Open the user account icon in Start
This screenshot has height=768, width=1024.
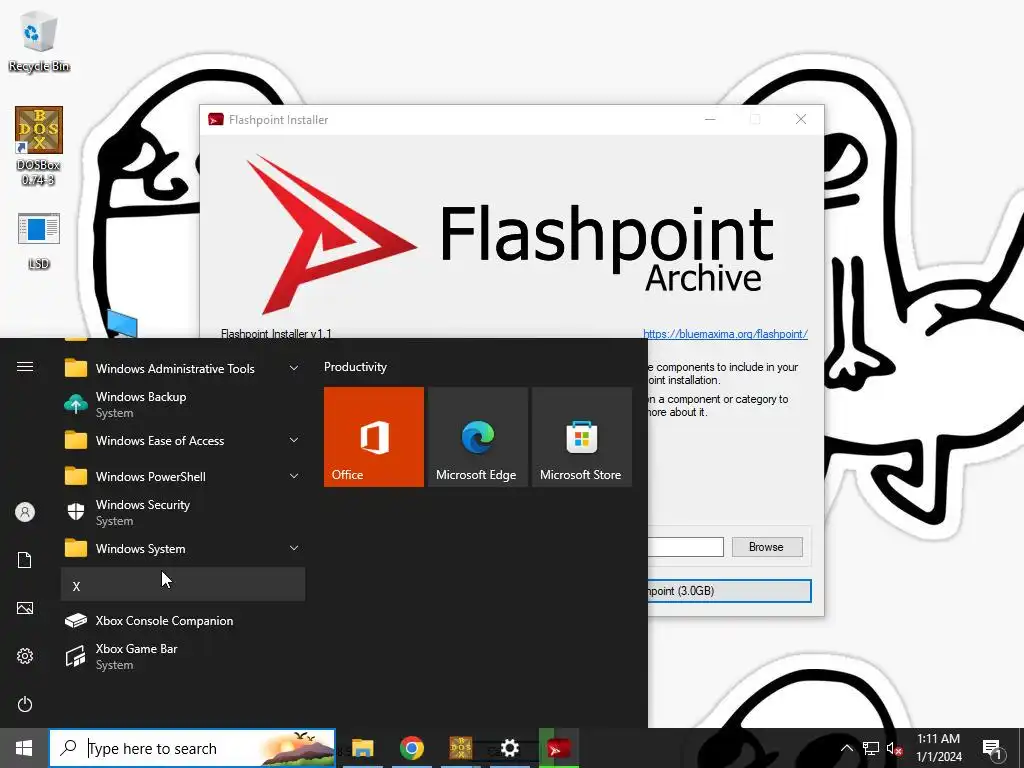pos(25,512)
